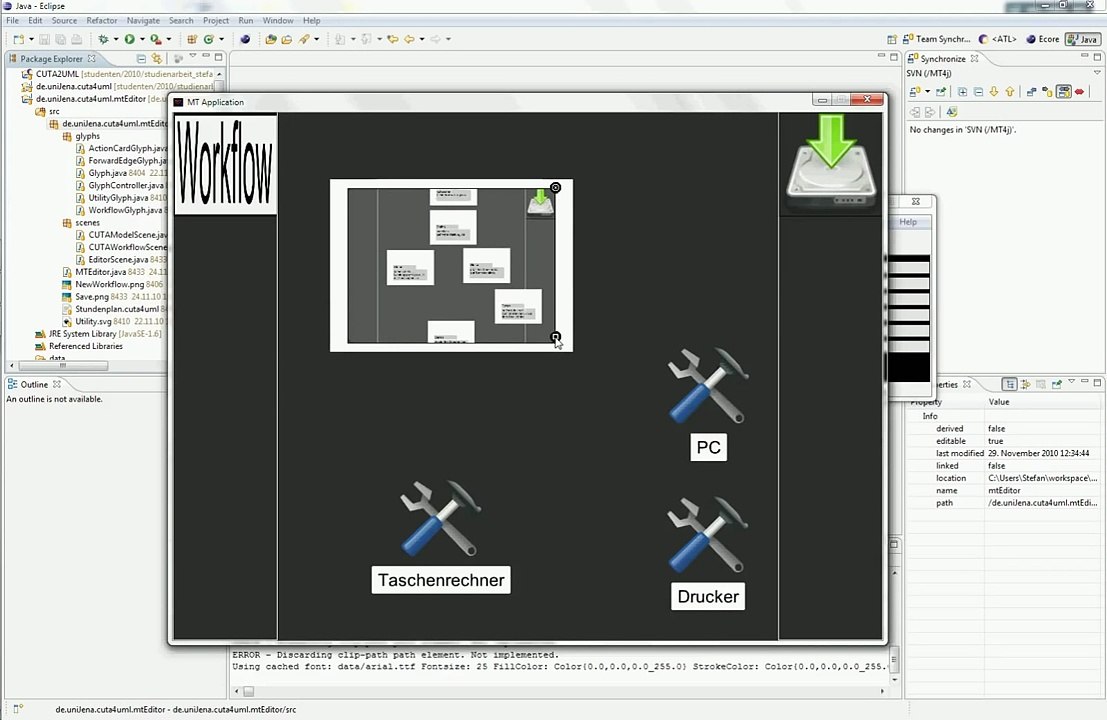The image size is (1107, 720).
Task: Click the Taschenrechner tools icon
Action: [441, 518]
